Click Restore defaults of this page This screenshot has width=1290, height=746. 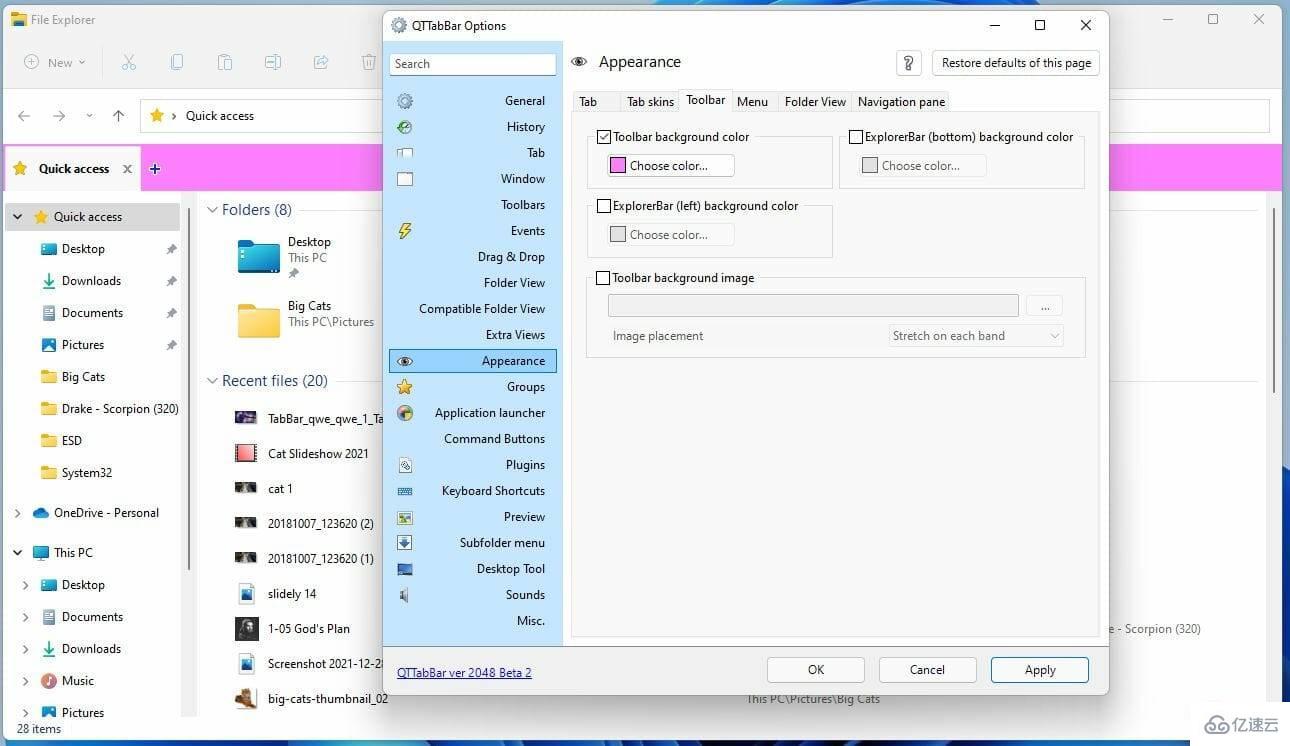pos(1016,63)
